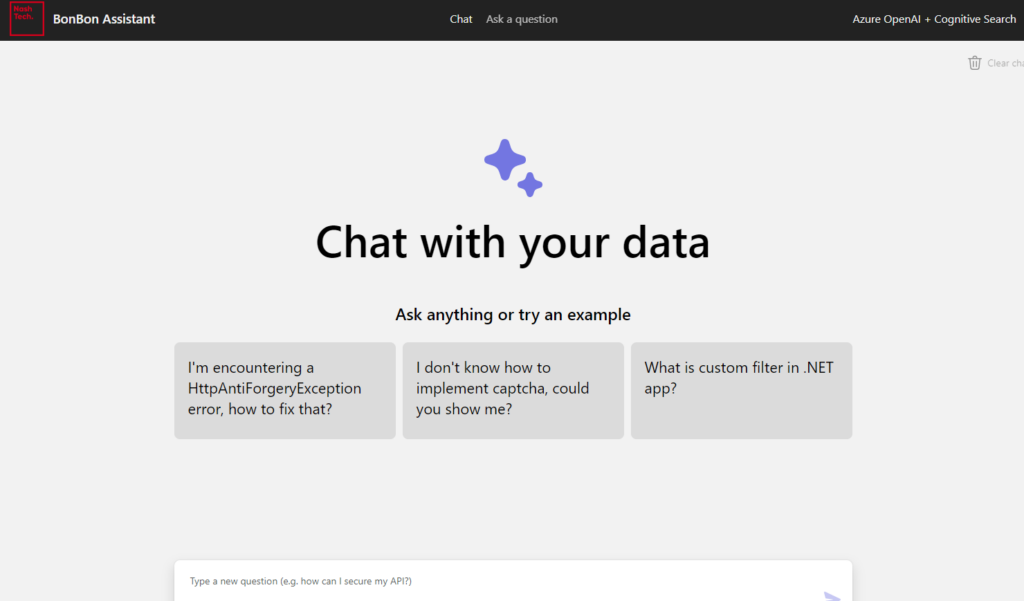Viewport: 1024px width, 601px height.
Task: Click the small purple sparkle star
Action: click(530, 184)
